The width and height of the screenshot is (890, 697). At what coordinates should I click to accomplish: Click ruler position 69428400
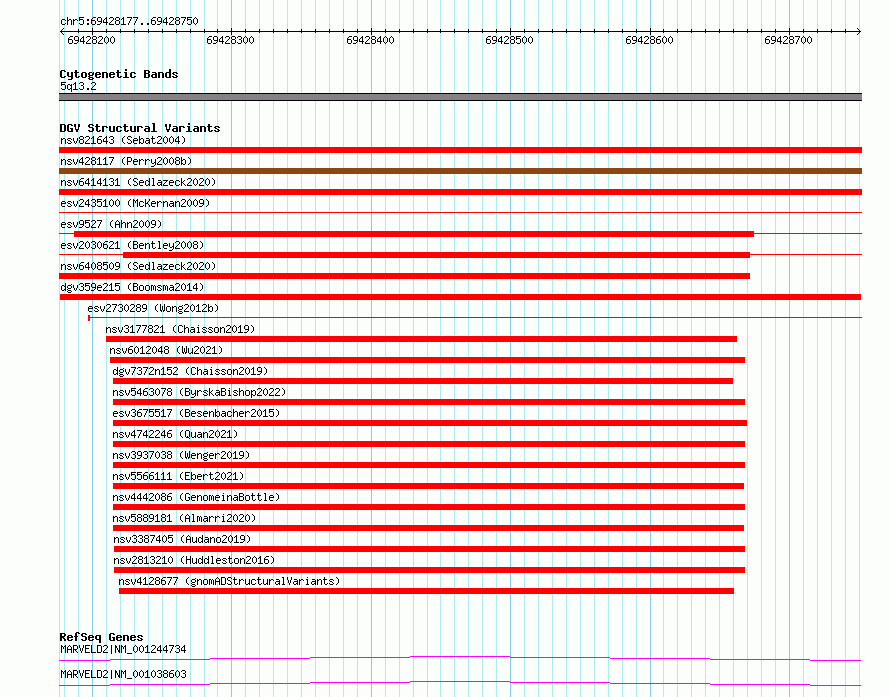tap(370, 40)
